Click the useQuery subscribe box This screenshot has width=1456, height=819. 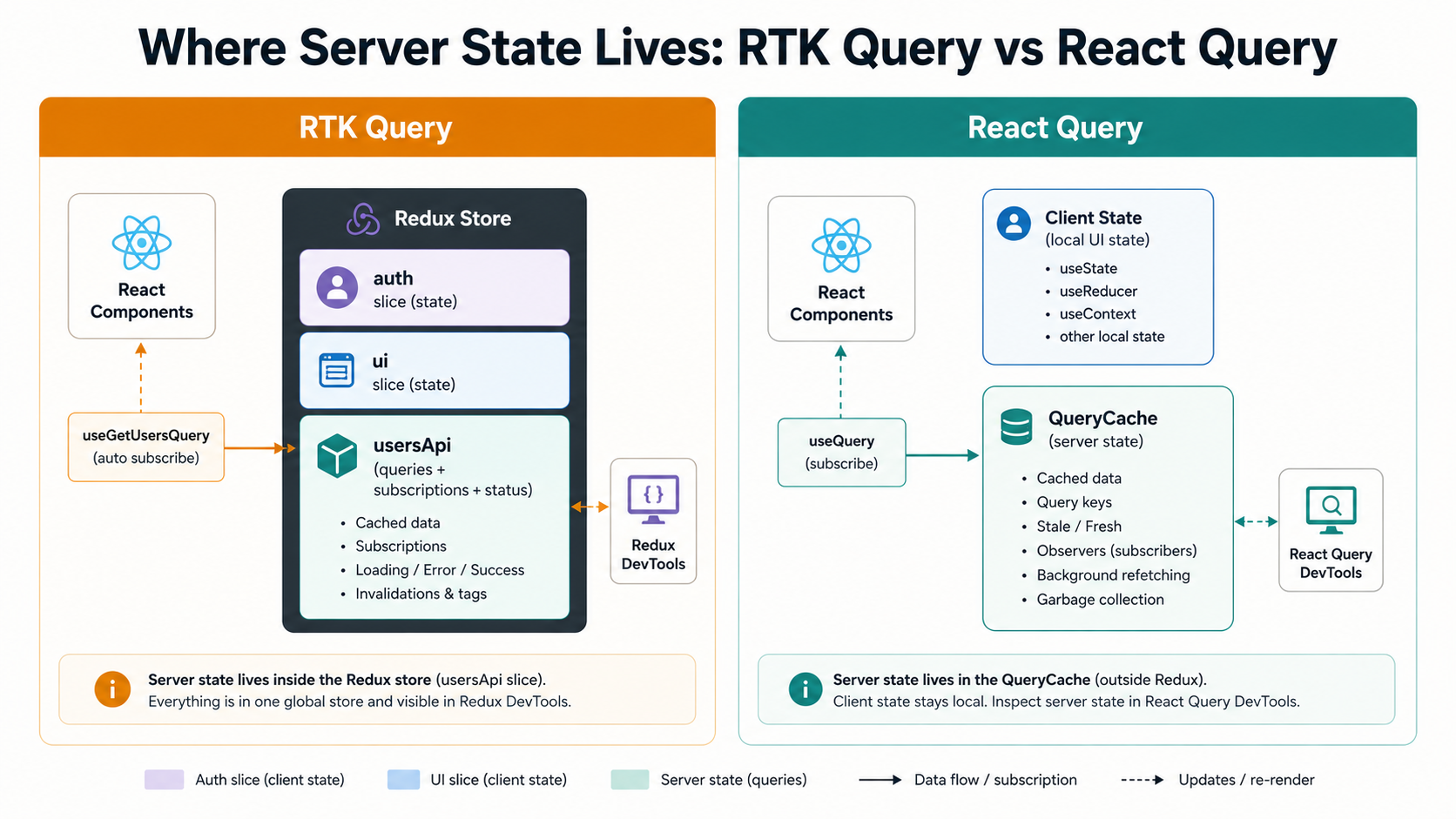[841, 453]
